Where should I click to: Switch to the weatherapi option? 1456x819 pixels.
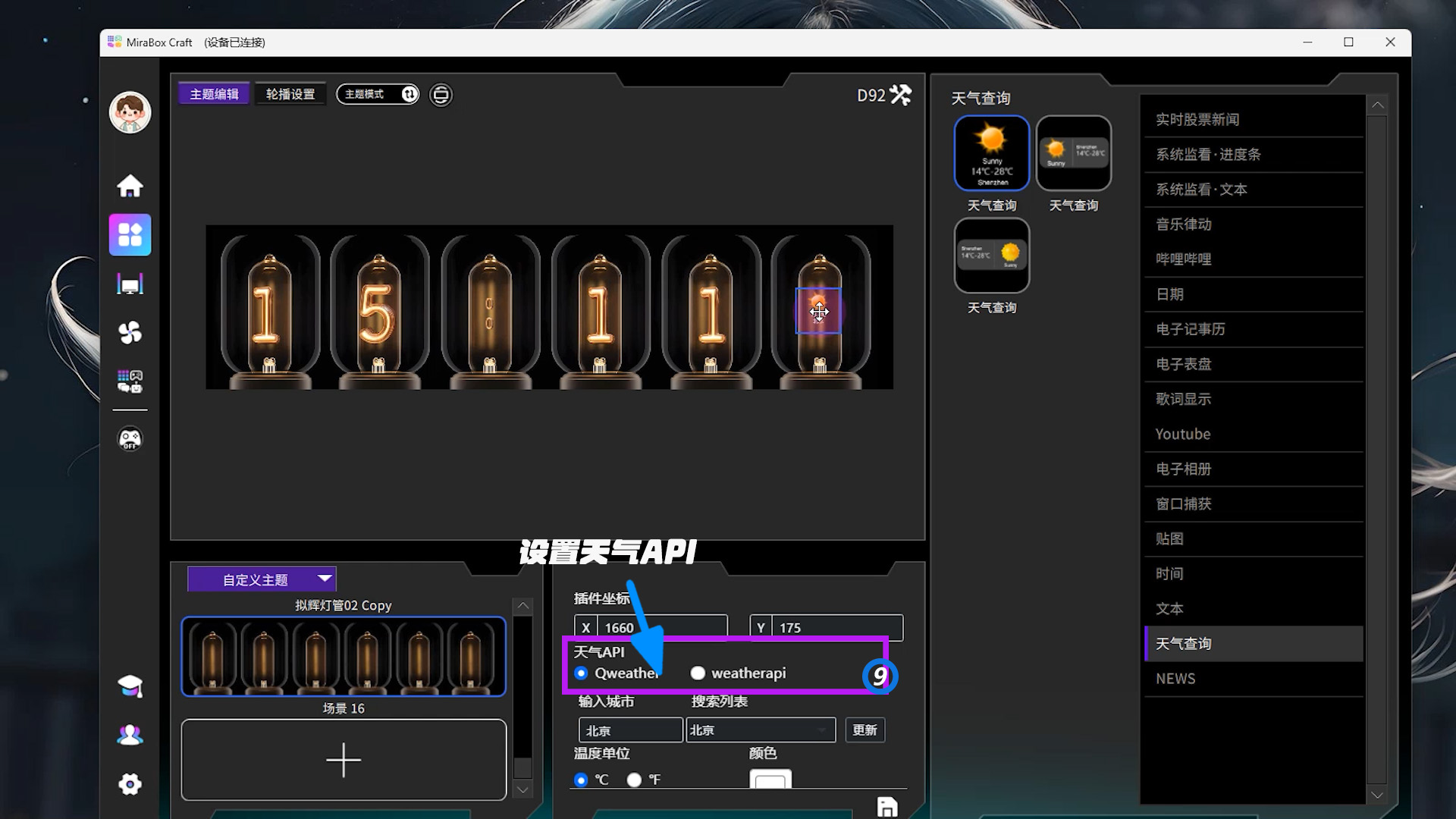[698, 673]
